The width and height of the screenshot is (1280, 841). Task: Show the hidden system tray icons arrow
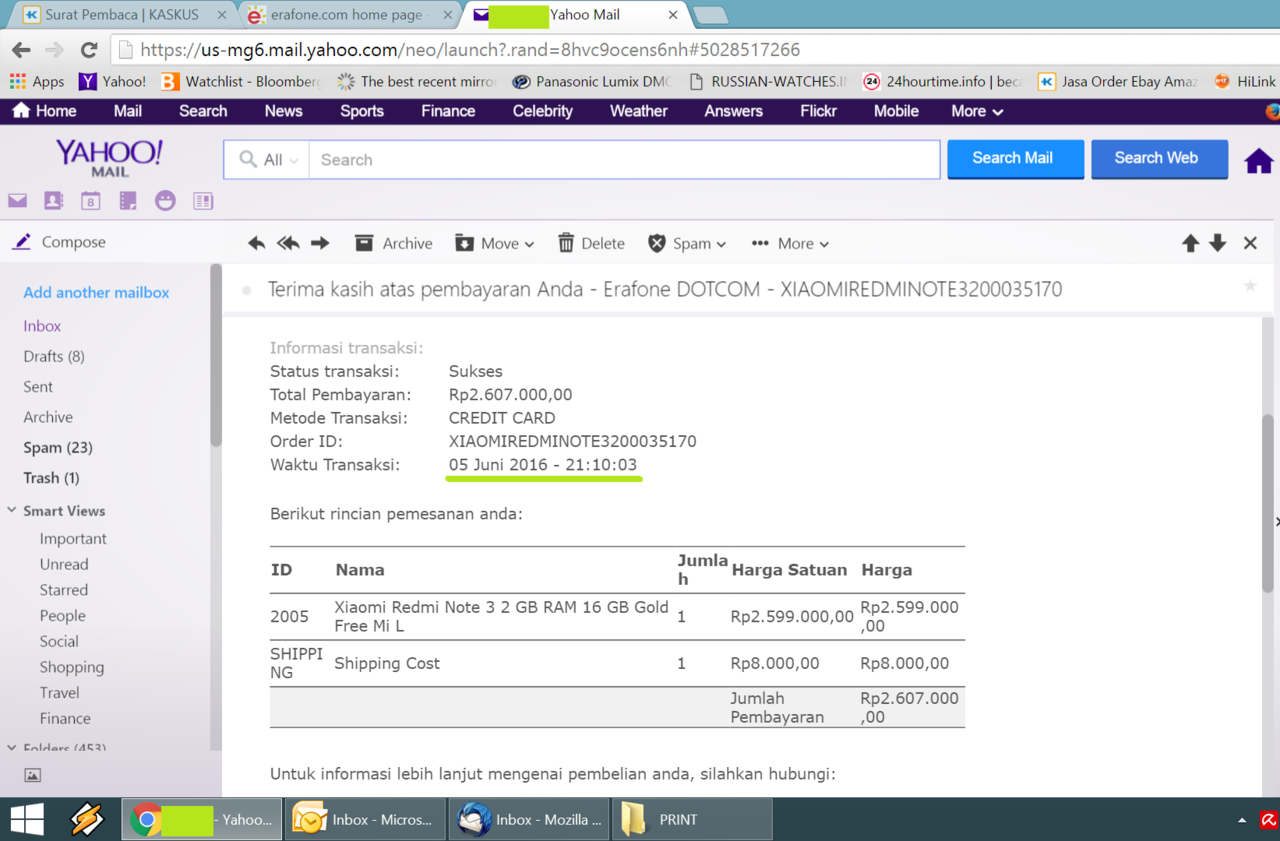(1242, 820)
